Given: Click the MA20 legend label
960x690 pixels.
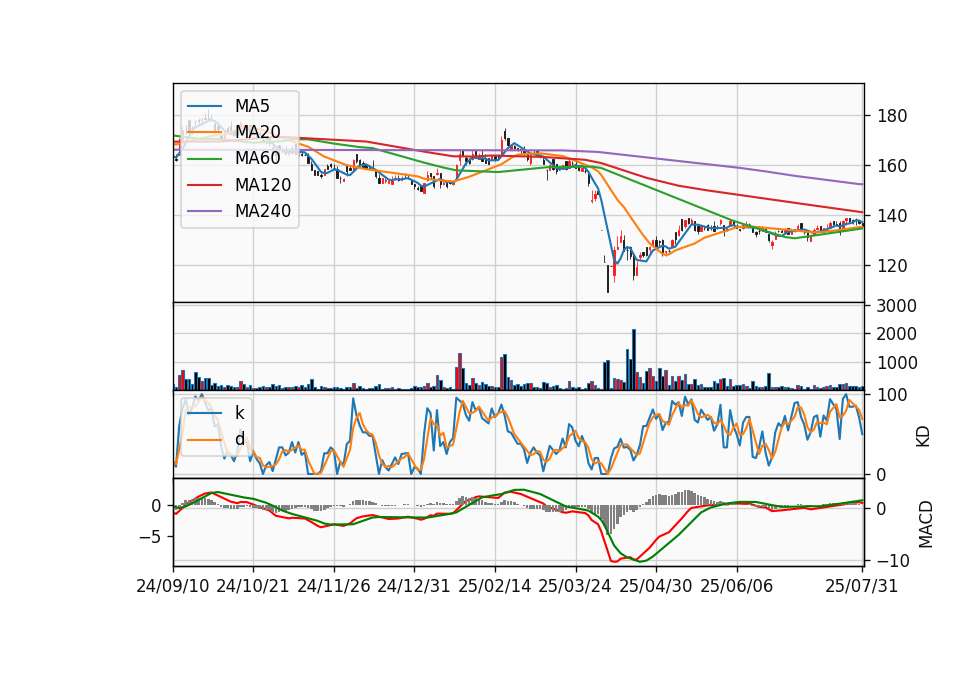Looking at the screenshot, I should coord(258,132).
